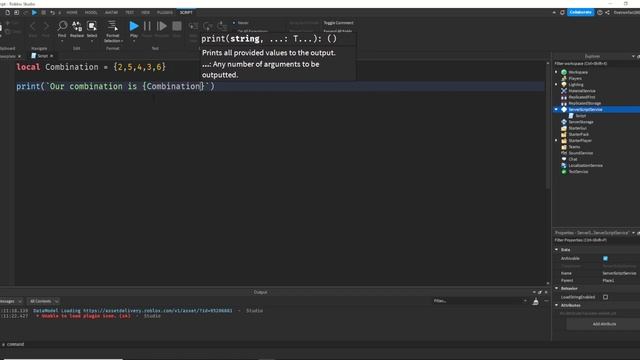Select Teams in the Explorer
Screen dimensions: 640x360
click(x=574, y=147)
